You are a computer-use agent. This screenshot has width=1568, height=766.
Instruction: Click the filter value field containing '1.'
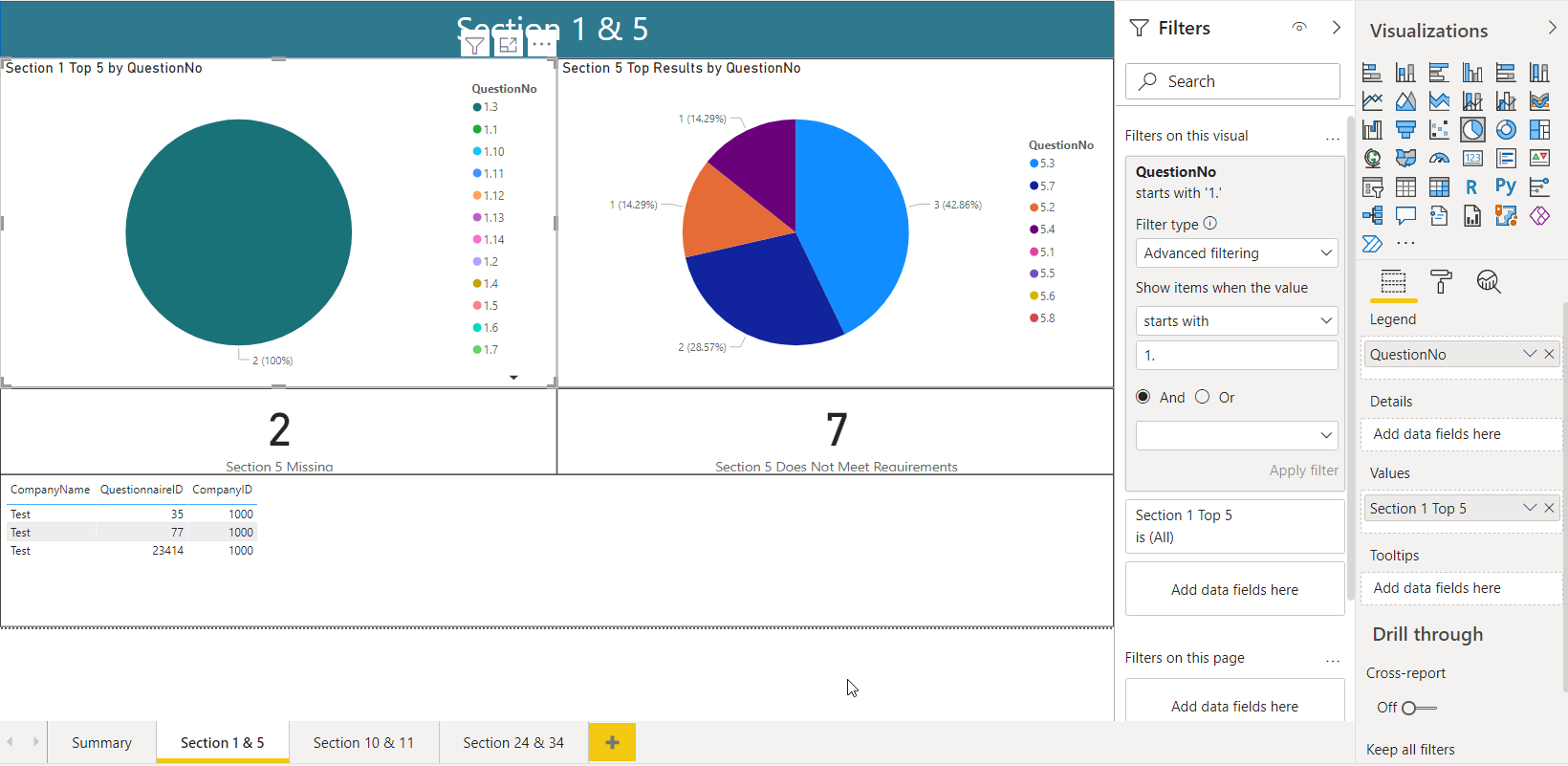[x=1237, y=356]
